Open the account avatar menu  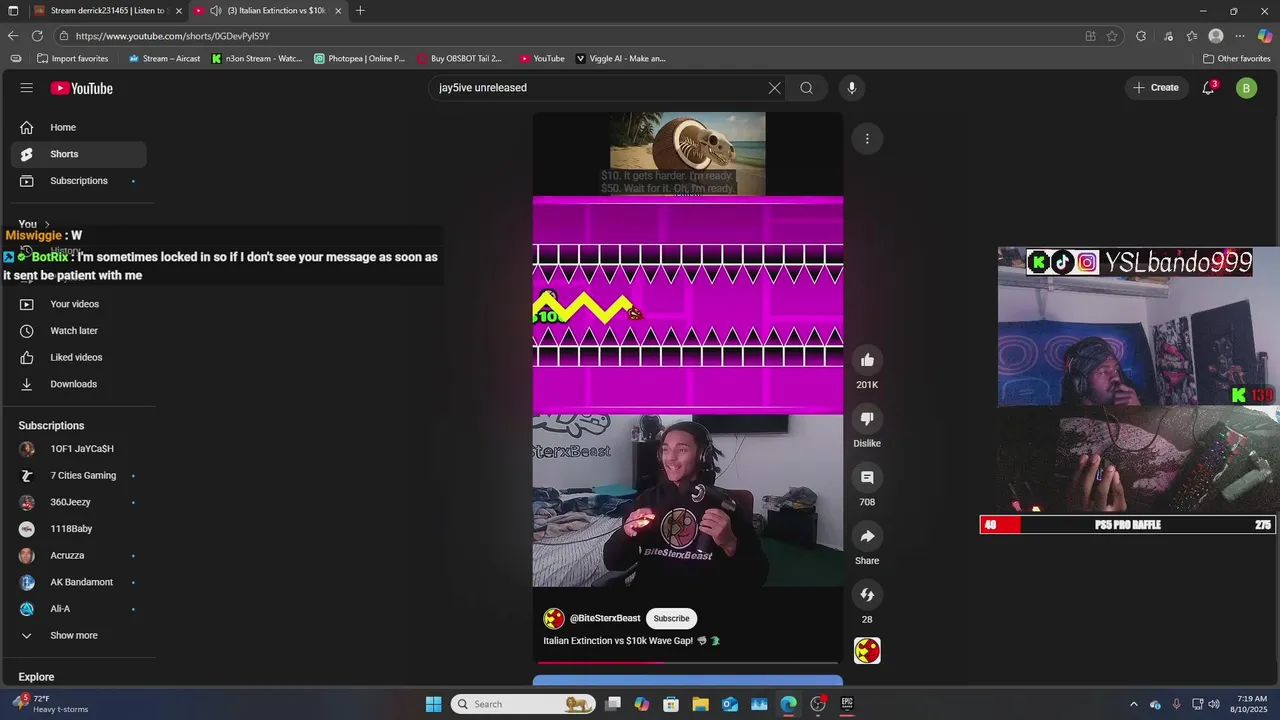point(1246,88)
